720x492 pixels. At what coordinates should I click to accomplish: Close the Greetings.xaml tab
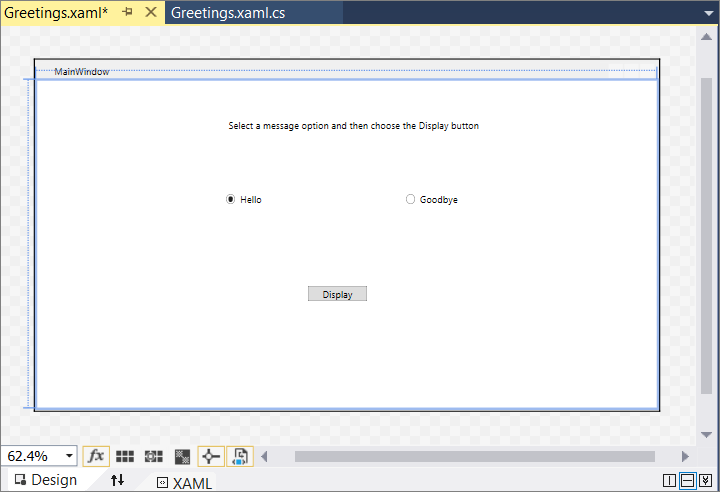pyautogui.click(x=151, y=12)
